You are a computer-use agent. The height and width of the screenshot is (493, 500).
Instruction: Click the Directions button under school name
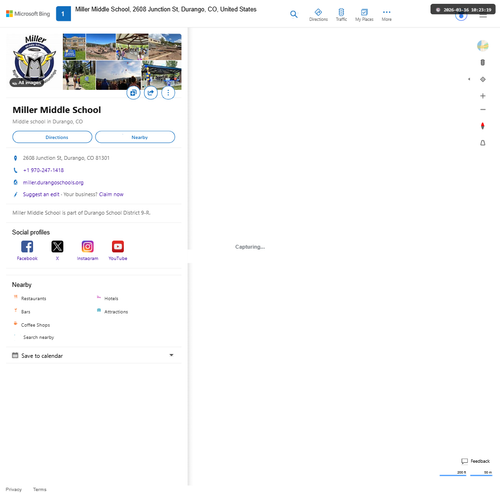(x=52, y=137)
